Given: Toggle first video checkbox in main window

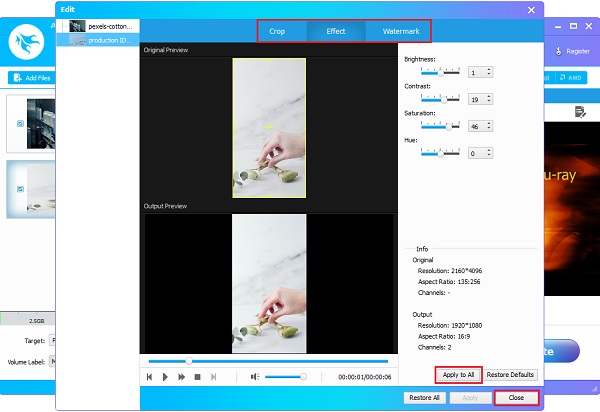Looking at the screenshot, I should pyautogui.click(x=20, y=124).
